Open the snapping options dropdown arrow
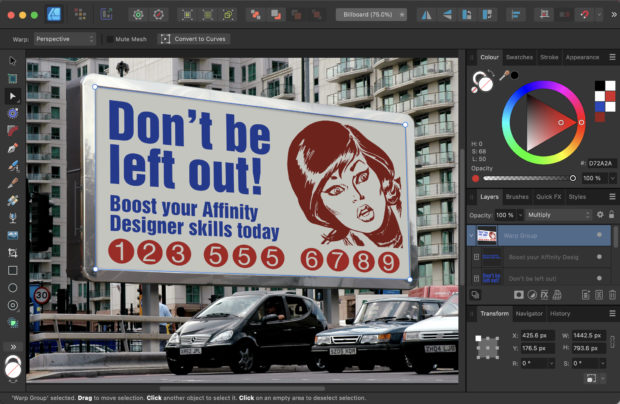This screenshot has width=620, height=404. (x=599, y=15)
